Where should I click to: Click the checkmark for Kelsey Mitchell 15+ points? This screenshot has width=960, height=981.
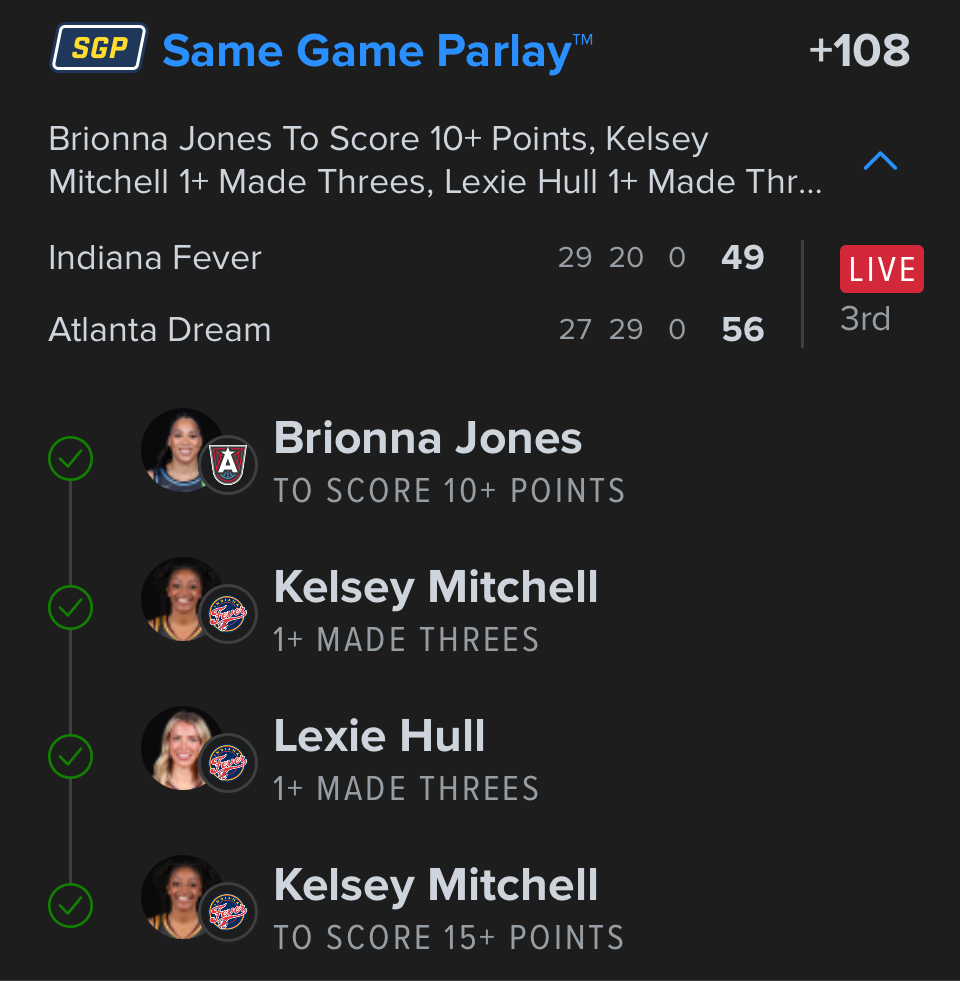[x=71, y=905]
